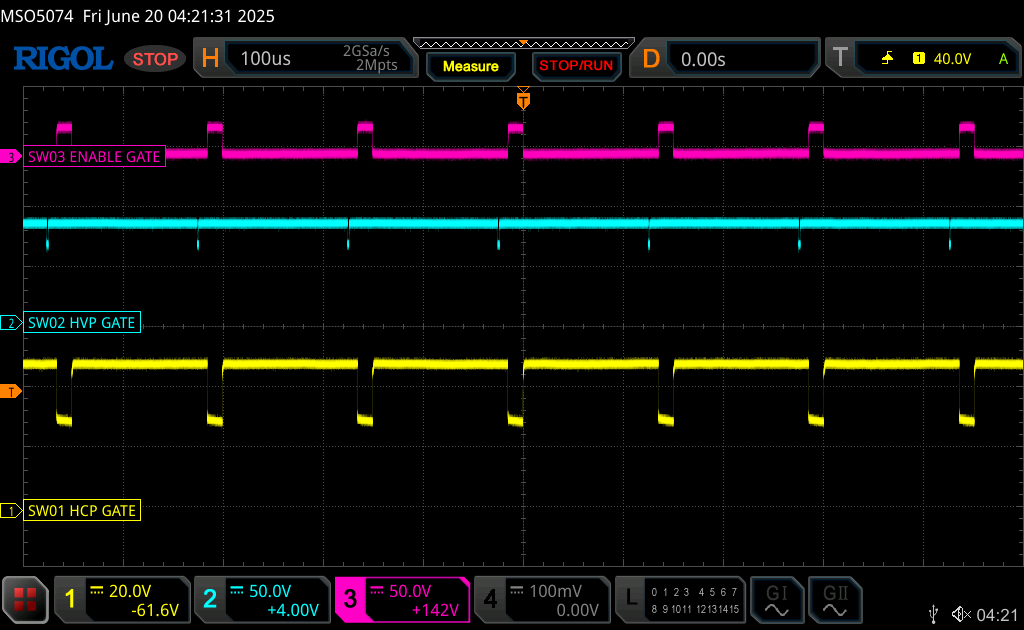This screenshot has width=1024, height=630.
Task: Toggle channel 2 settings button
Action: 210,599
